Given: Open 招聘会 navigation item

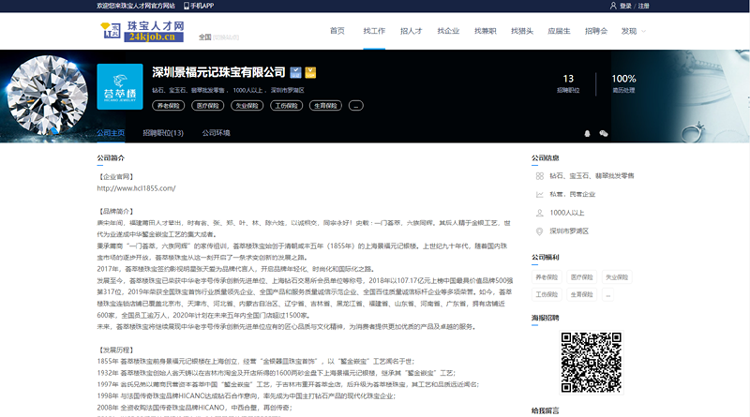Looking at the screenshot, I should pos(596,31).
